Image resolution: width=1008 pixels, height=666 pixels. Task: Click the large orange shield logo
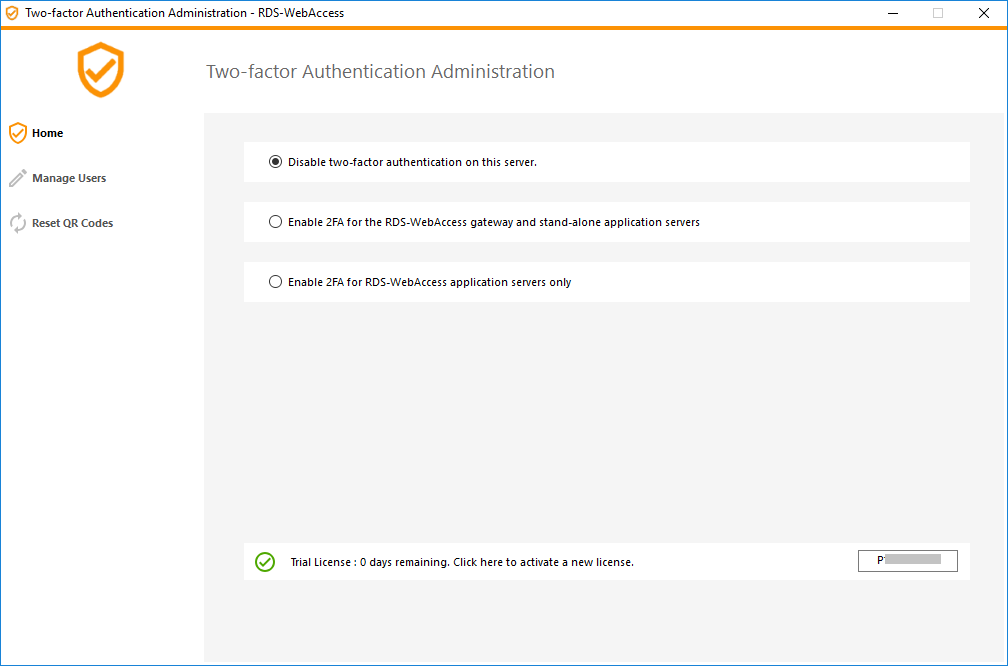[x=101, y=69]
